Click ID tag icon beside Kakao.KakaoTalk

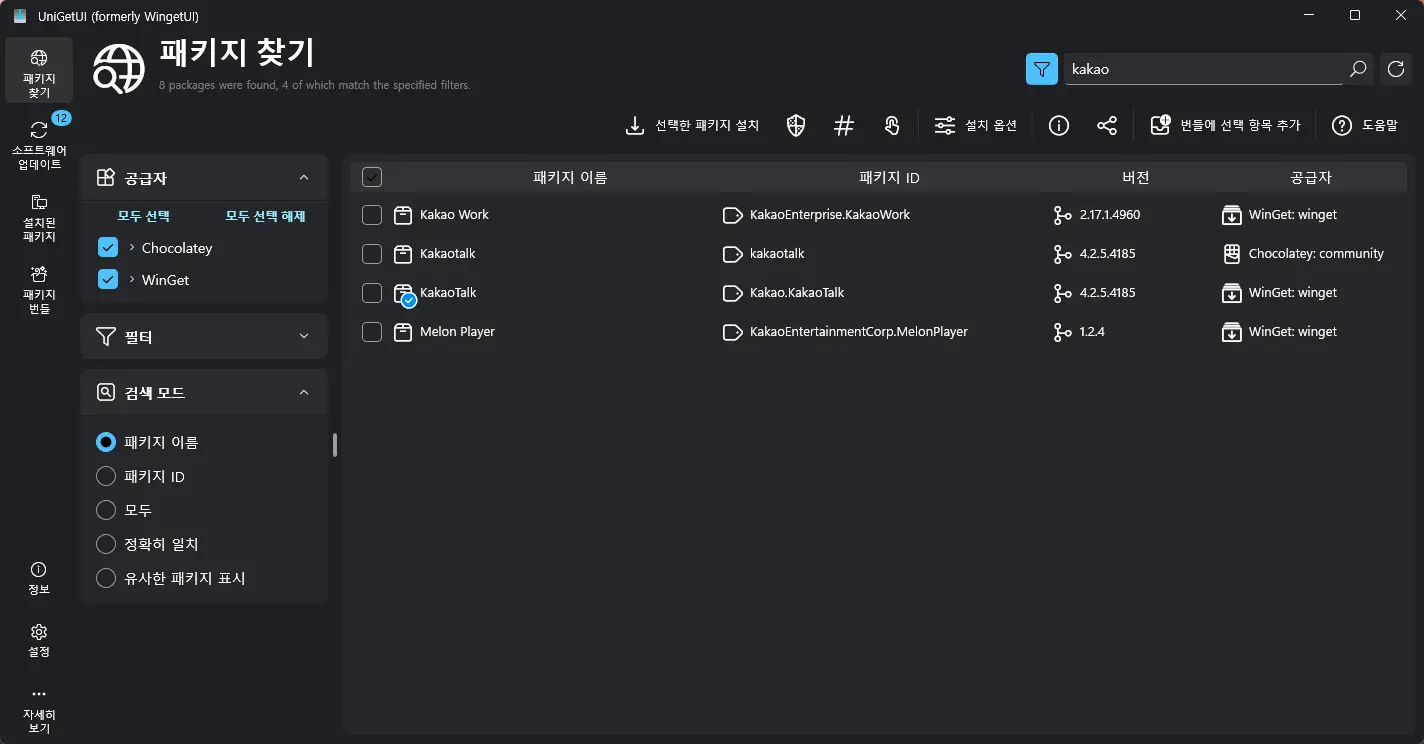[732, 293]
